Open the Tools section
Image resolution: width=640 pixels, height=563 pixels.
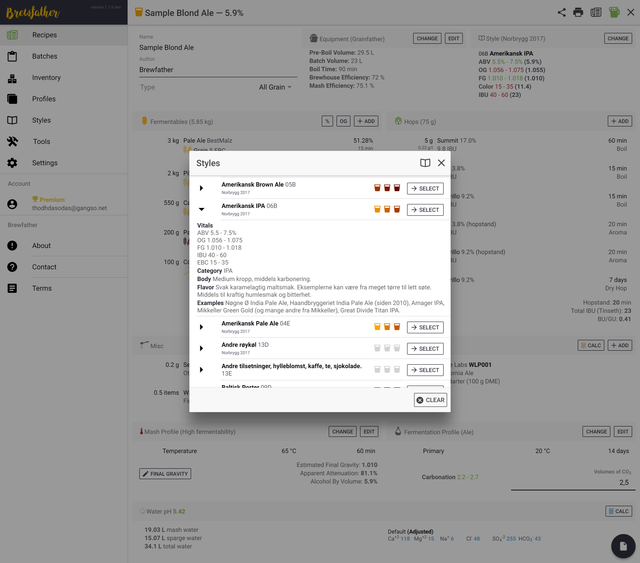point(64,141)
